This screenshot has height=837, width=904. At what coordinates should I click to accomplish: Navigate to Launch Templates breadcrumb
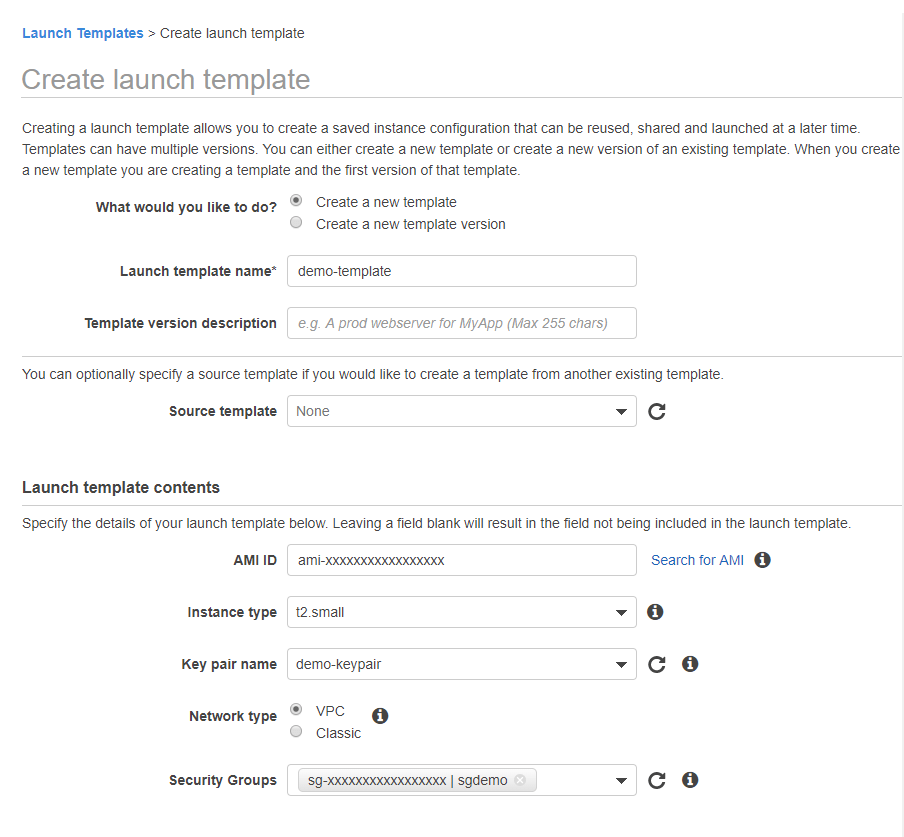coord(83,33)
